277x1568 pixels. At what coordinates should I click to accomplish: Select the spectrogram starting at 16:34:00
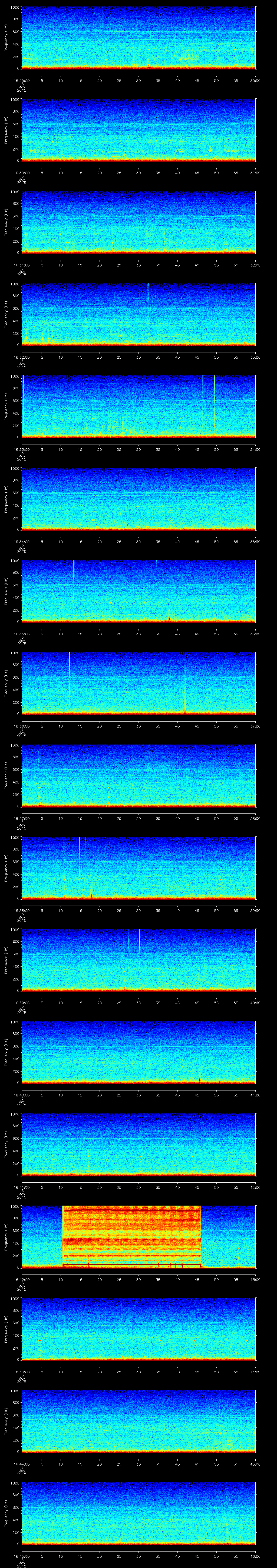138,499
